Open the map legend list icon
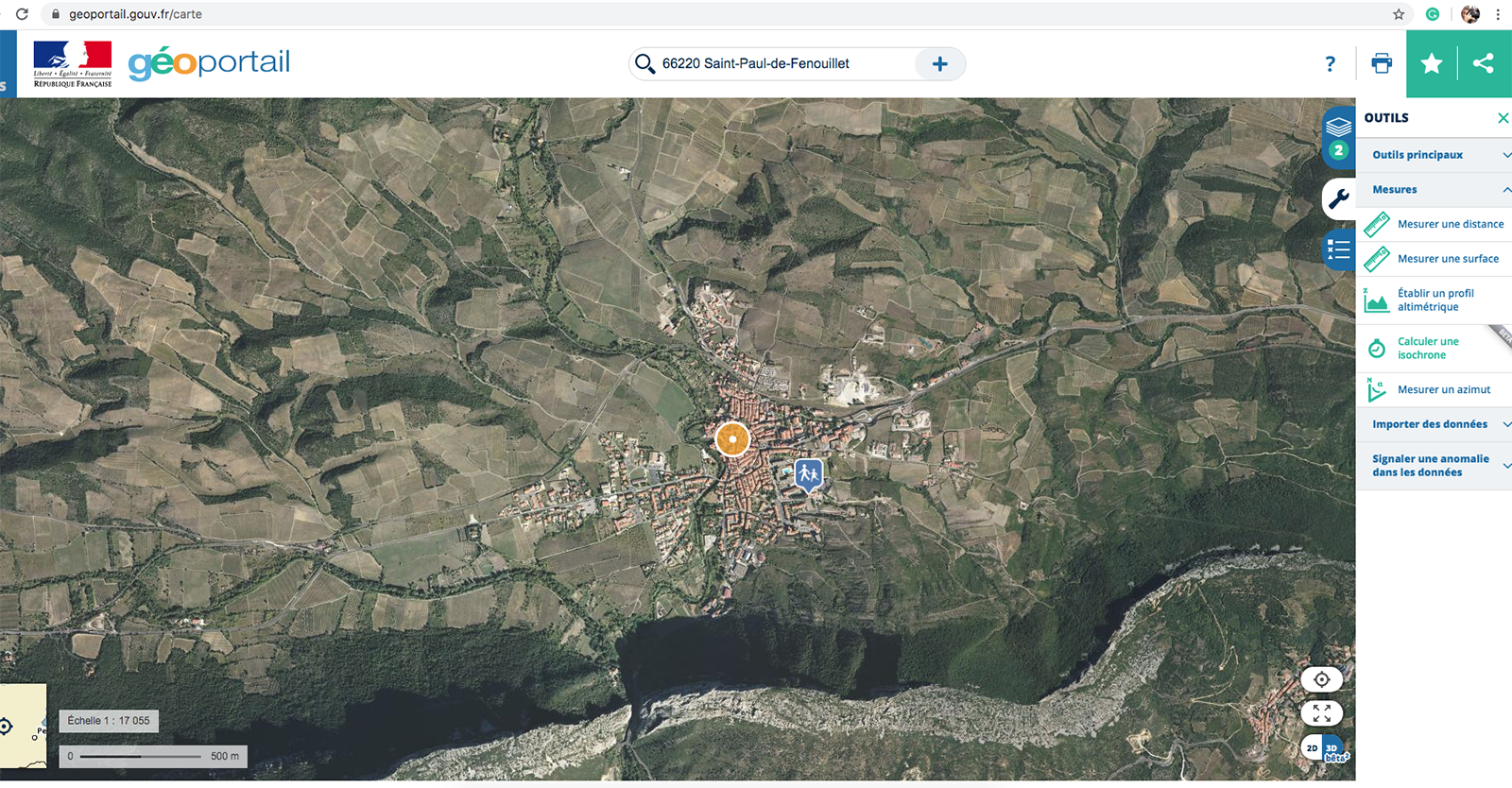The height and width of the screenshot is (788, 1512). (x=1338, y=249)
